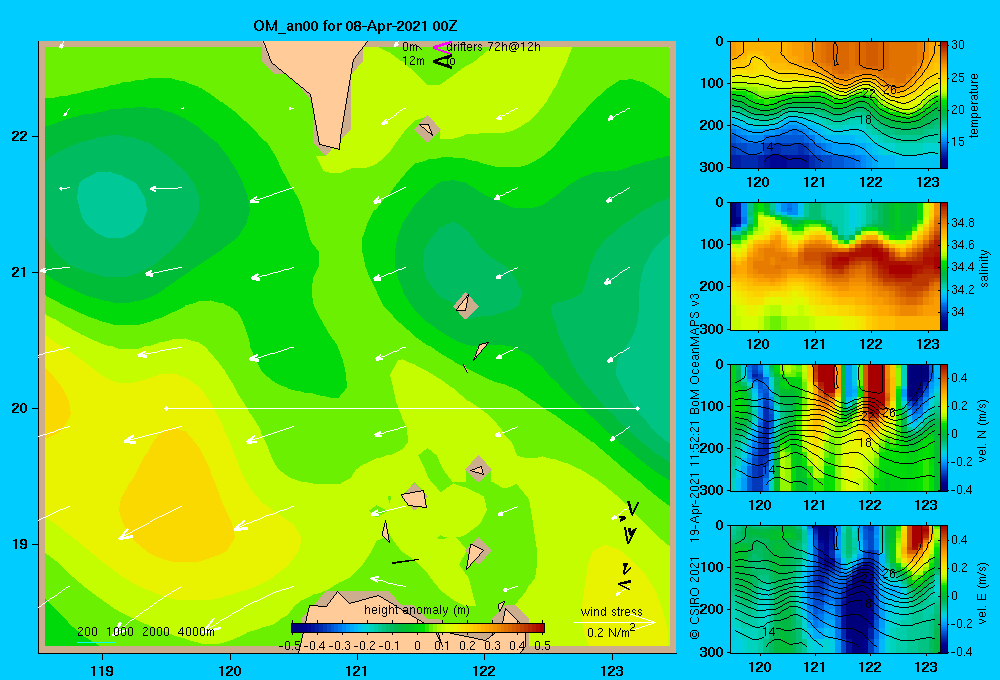Click the temperature color scale bar
Image resolution: width=1000 pixels, height=680 pixels.
pos(944,105)
